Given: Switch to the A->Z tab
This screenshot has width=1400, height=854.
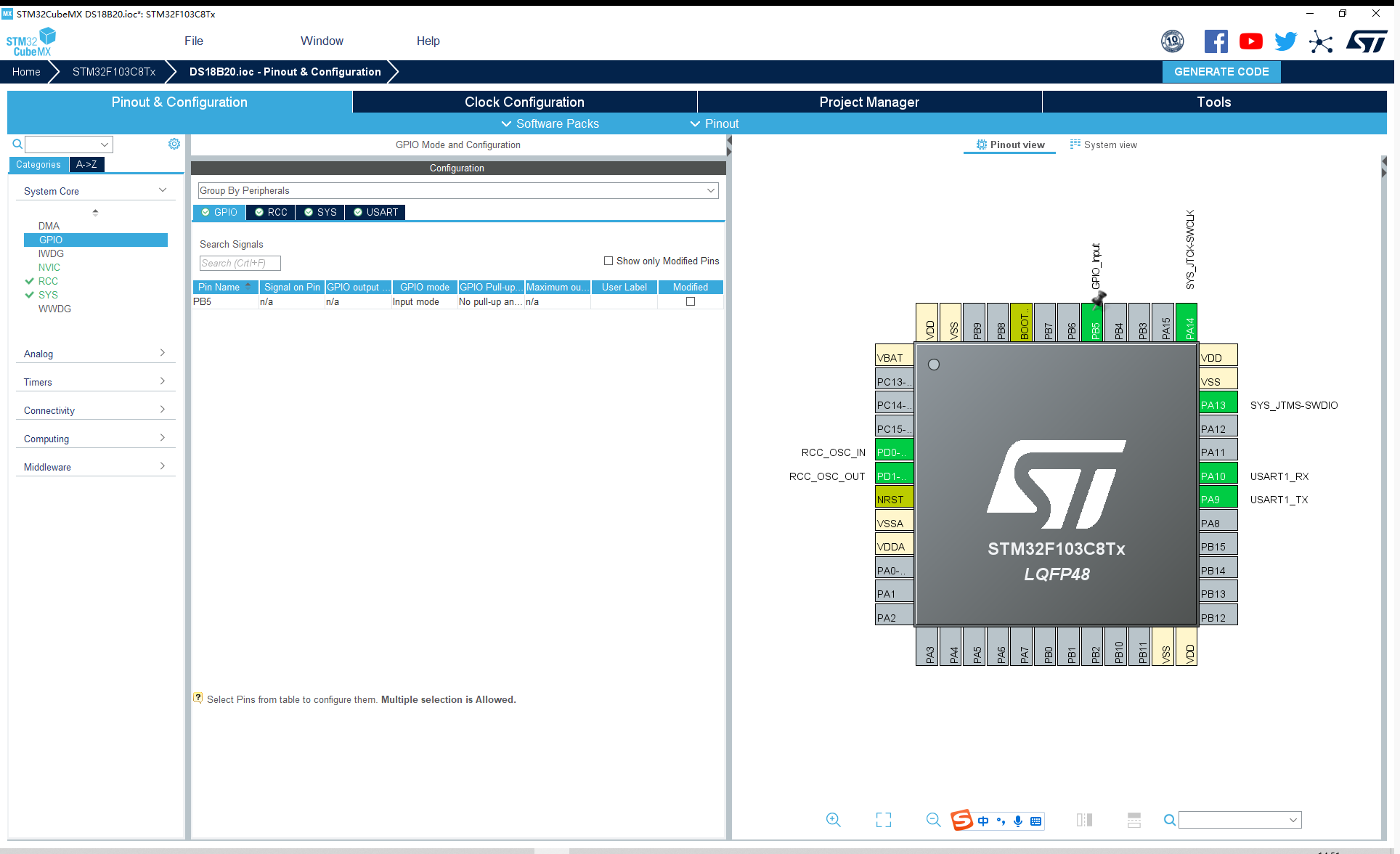Looking at the screenshot, I should [x=86, y=164].
